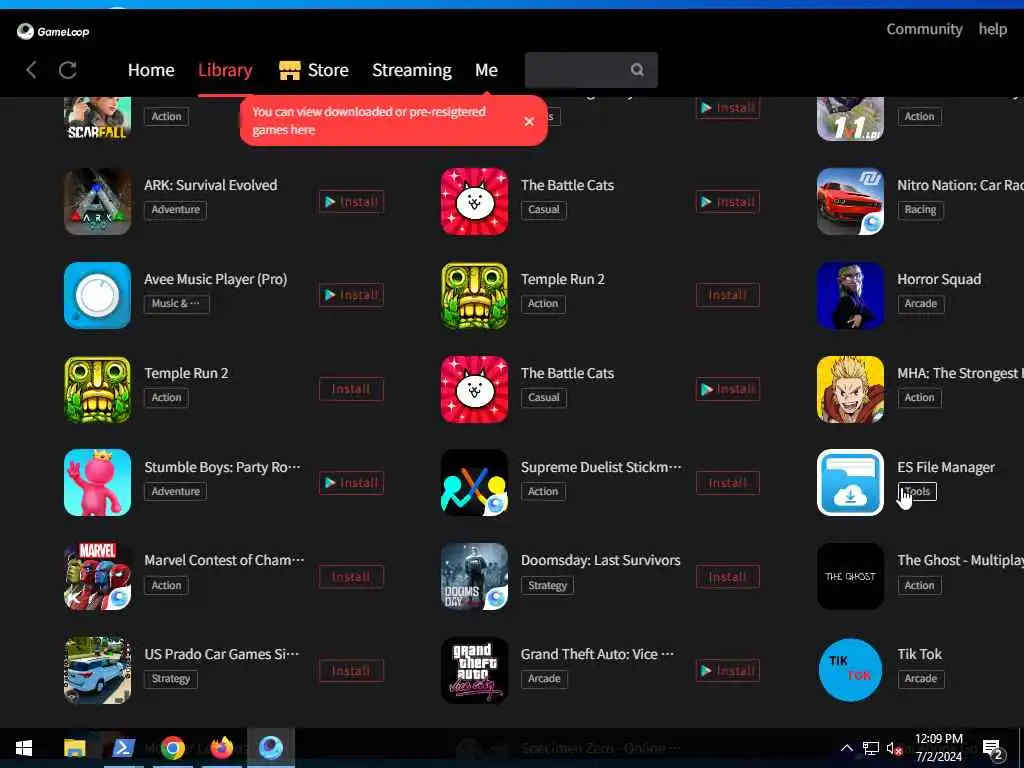Install US Prado Car Games
Image resolution: width=1024 pixels, height=768 pixels.
click(x=351, y=671)
